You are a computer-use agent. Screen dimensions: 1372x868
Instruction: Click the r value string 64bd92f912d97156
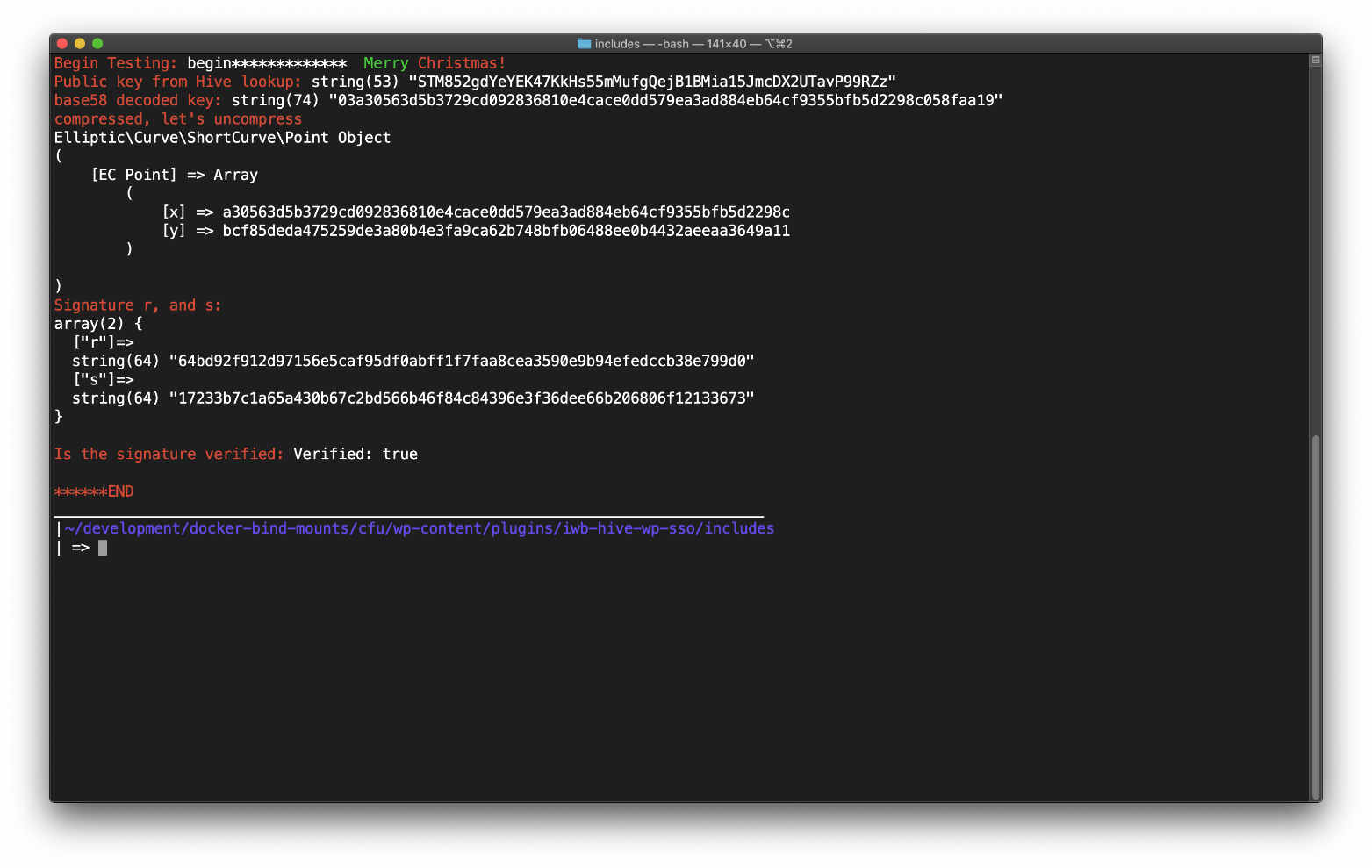pos(462,361)
